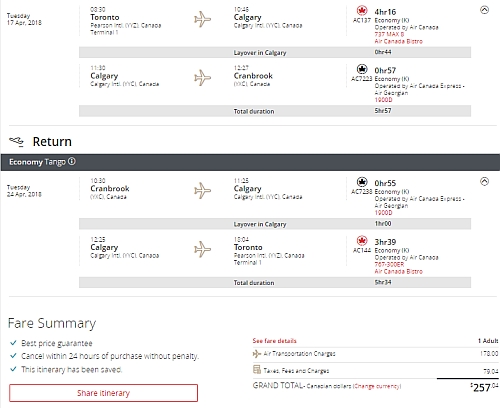Screen dimensions: 500x408
Task: Collapse the departing flight details chevron
Action: (x=484, y=10)
